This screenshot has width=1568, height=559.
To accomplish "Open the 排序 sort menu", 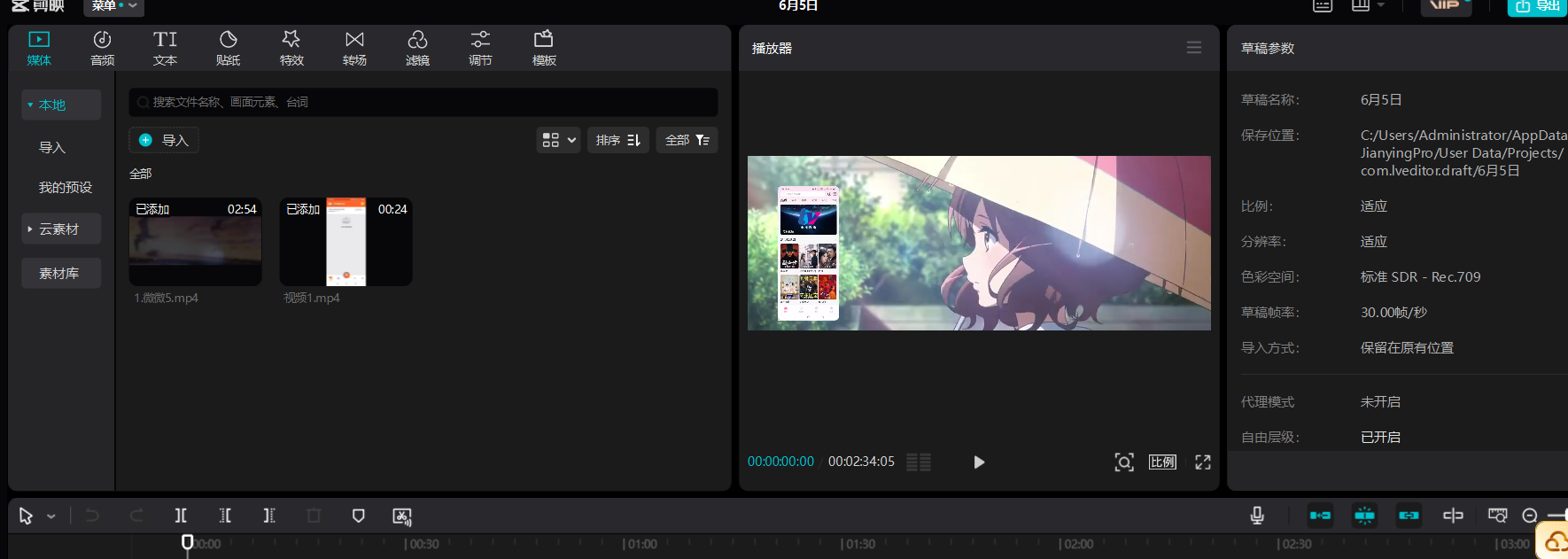I will [618, 140].
